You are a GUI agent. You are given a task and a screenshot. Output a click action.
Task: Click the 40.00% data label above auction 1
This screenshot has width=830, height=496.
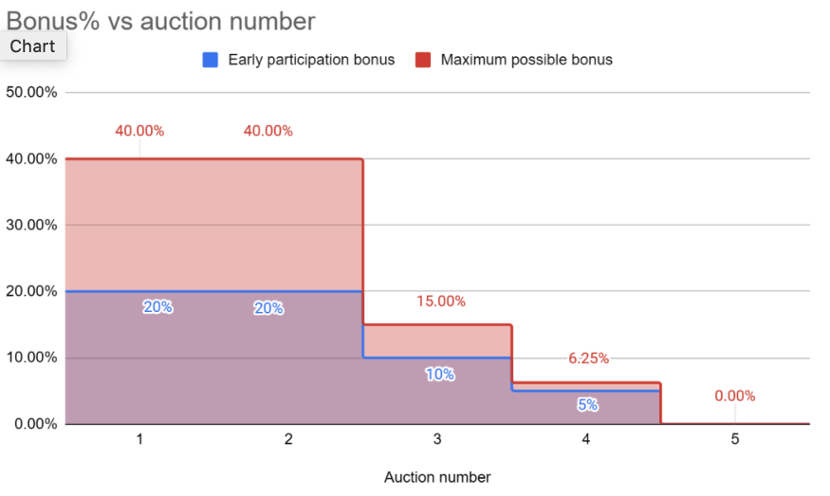(x=140, y=131)
